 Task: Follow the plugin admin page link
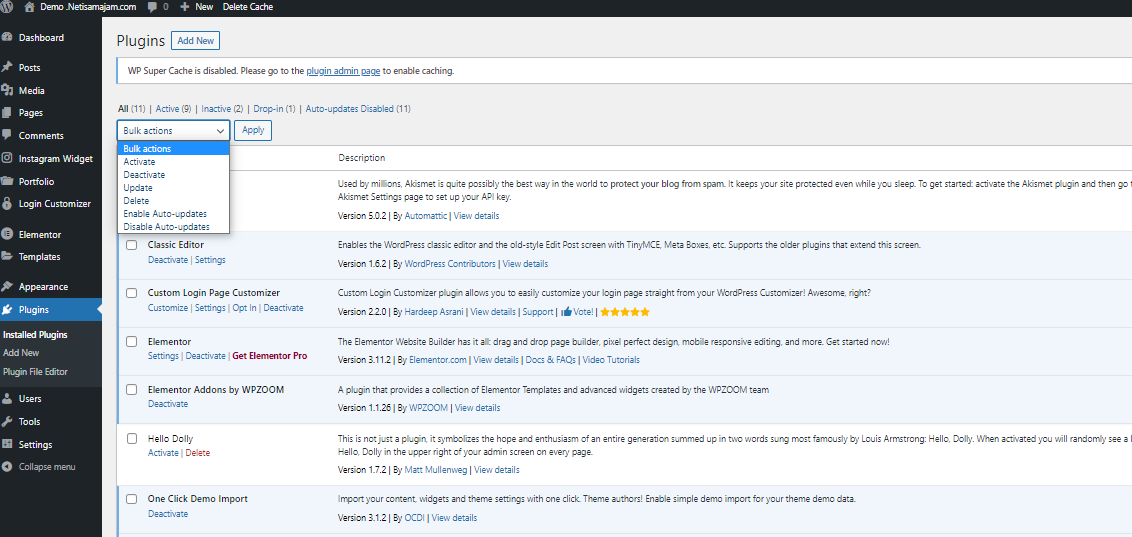[x=343, y=71]
